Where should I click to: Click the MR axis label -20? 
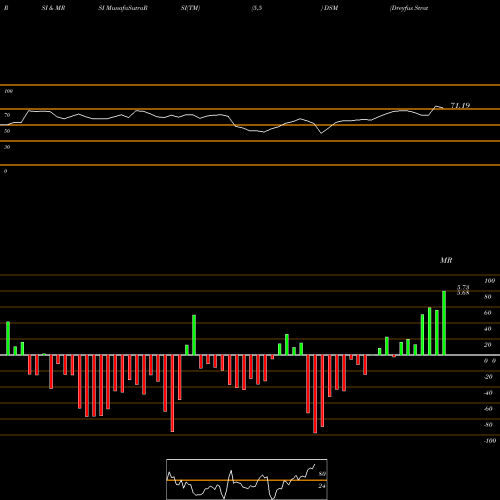488,377
